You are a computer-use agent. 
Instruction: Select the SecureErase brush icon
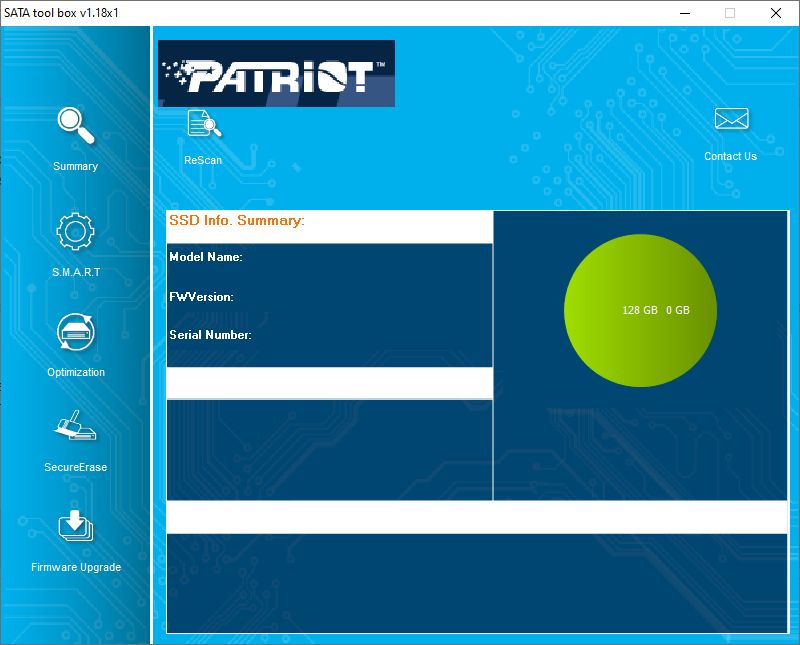point(76,425)
